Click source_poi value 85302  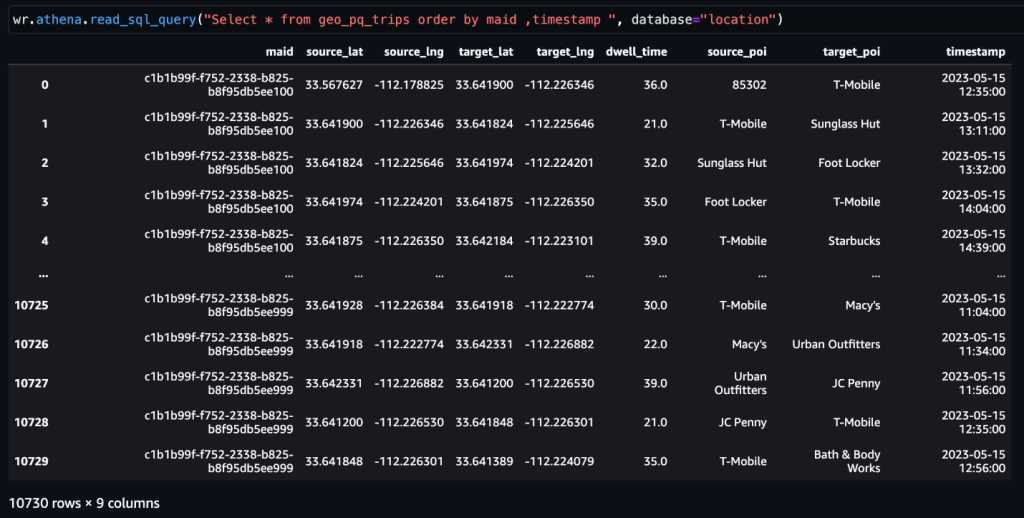pos(749,84)
